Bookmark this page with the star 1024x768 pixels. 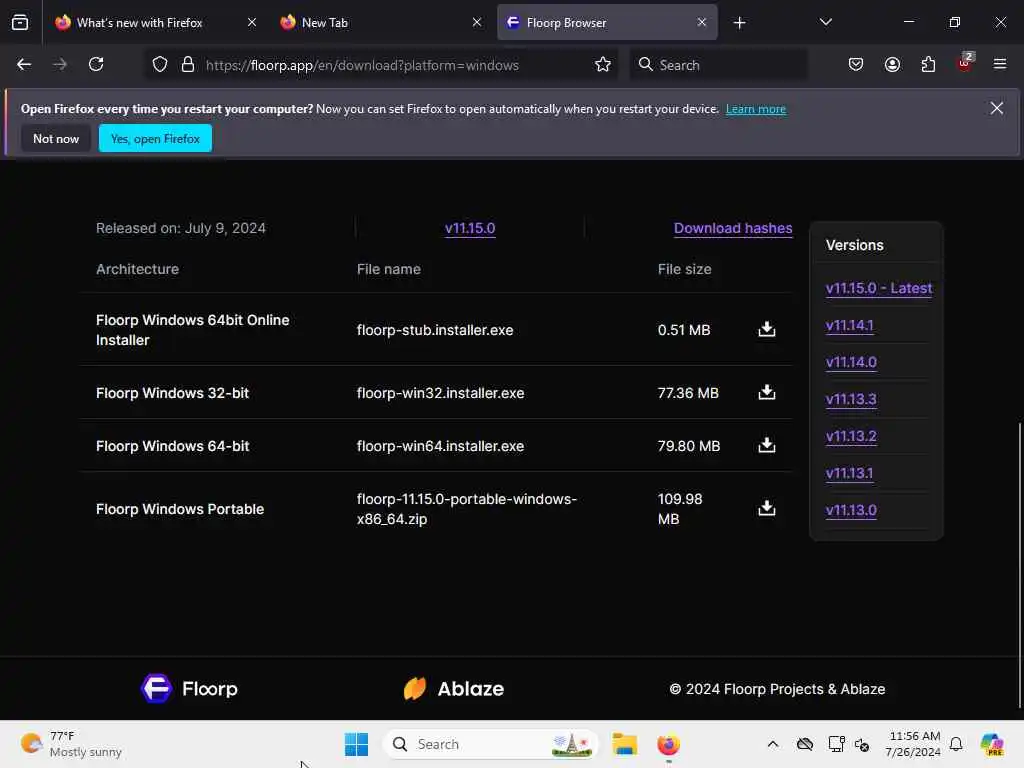pos(603,65)
